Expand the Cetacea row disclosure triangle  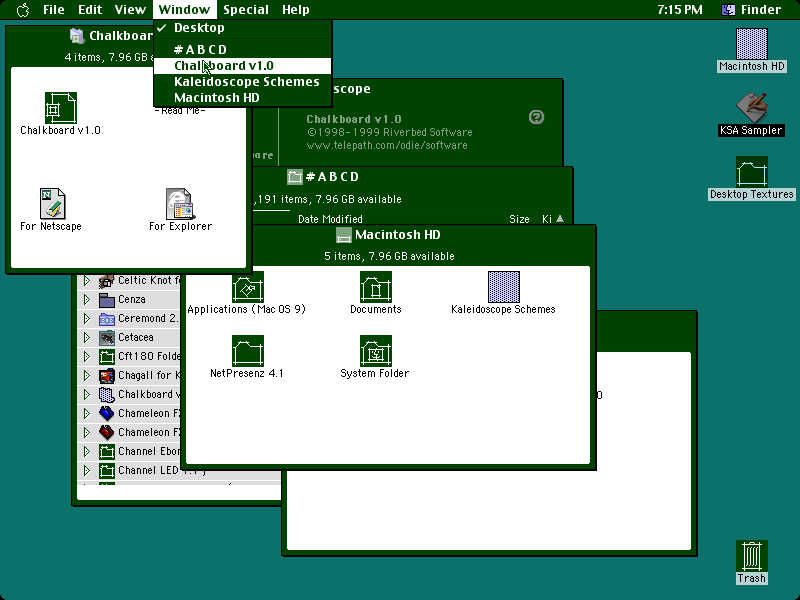(x=87, y=338)
